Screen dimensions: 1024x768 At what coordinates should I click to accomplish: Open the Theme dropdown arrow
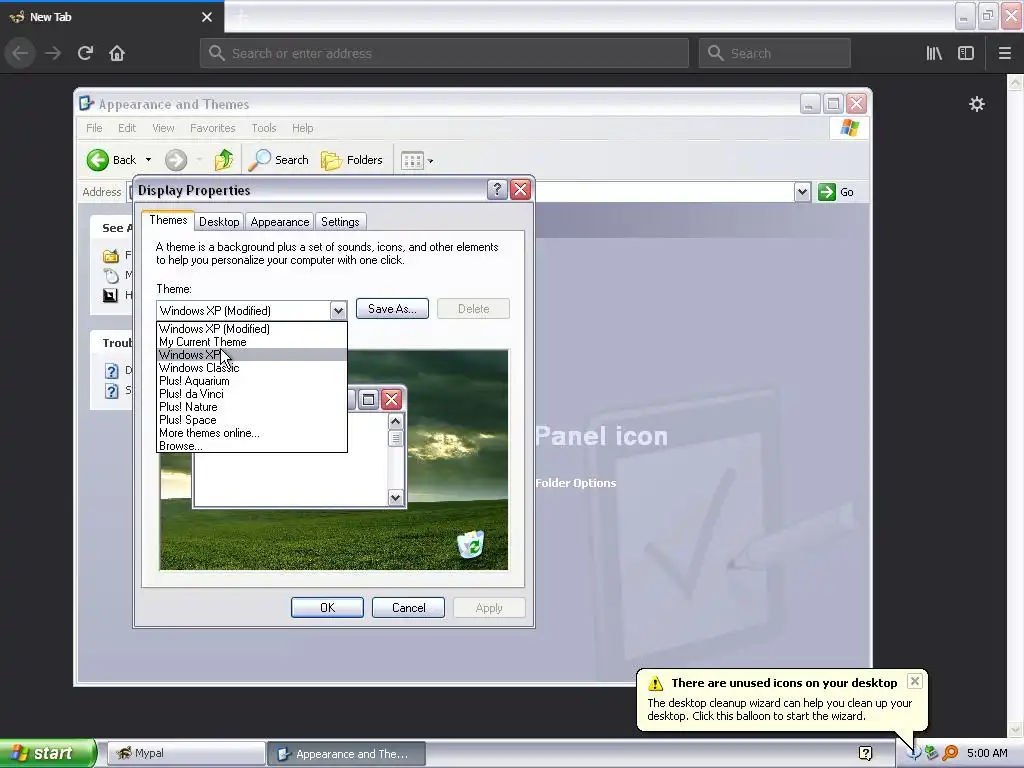pyautogui.click(x=338, y=311)
